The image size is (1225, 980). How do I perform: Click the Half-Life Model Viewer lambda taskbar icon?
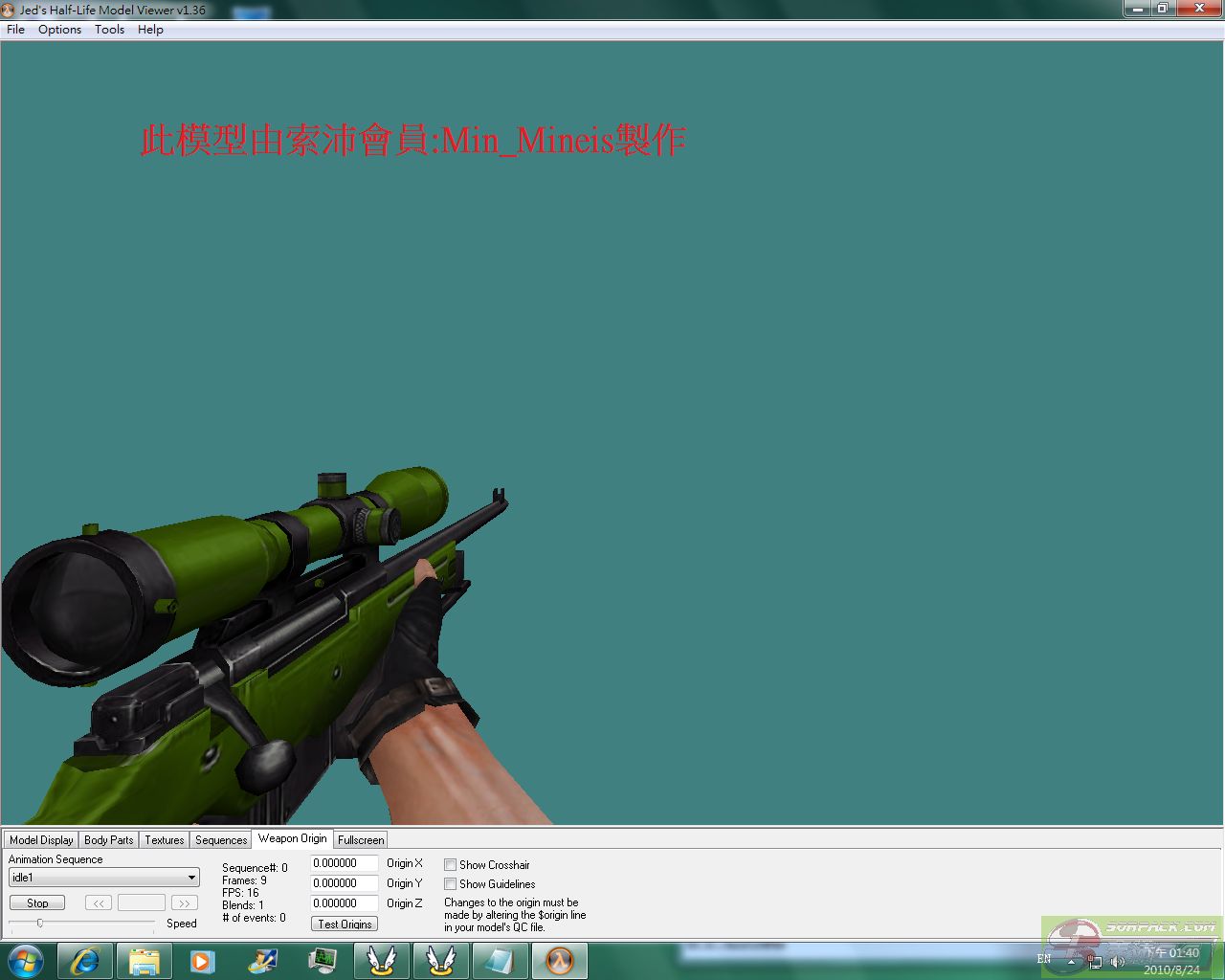[559, 961]
